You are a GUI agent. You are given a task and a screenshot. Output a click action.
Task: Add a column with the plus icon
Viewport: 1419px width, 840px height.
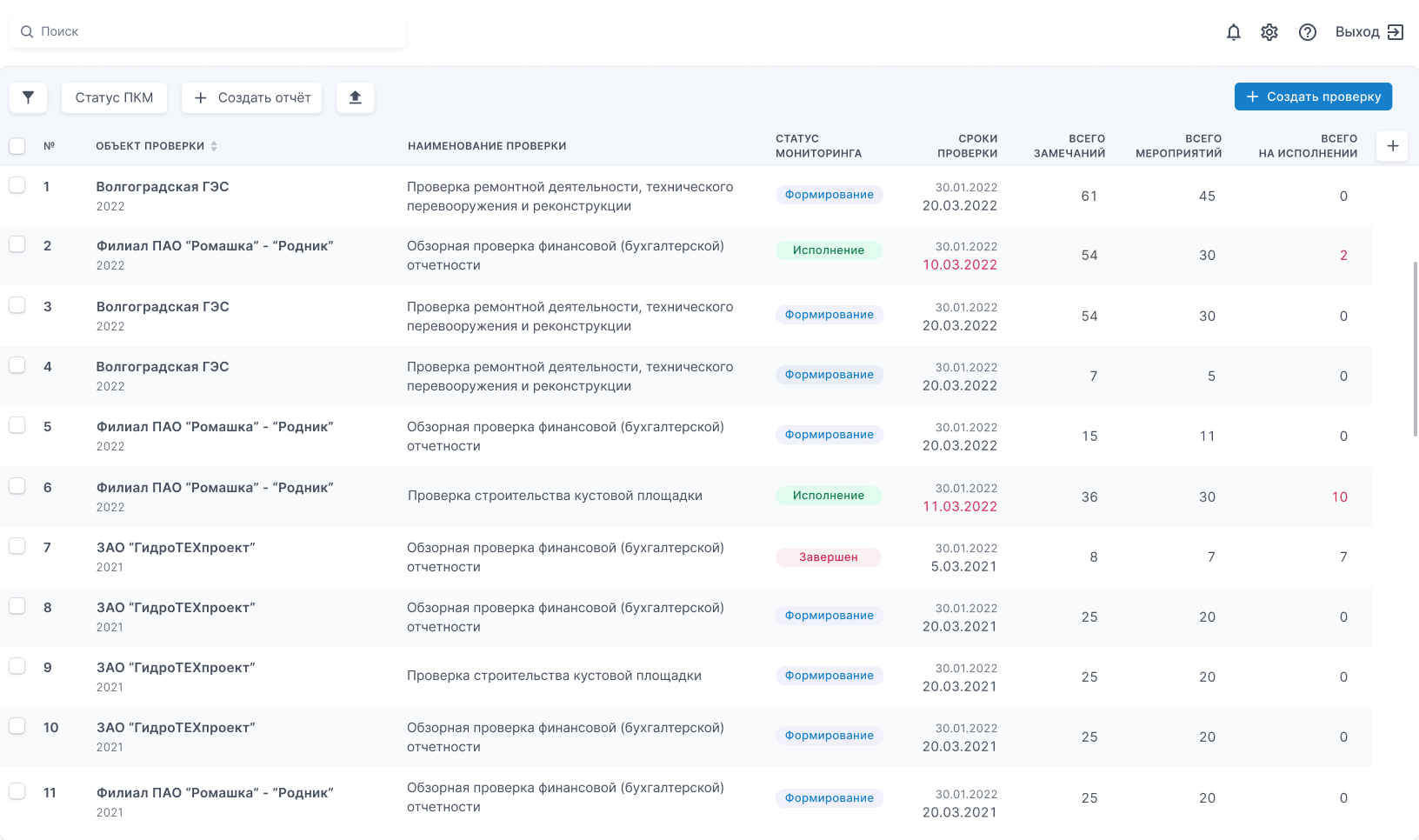pyautogui.click(x=1392, y=146)
